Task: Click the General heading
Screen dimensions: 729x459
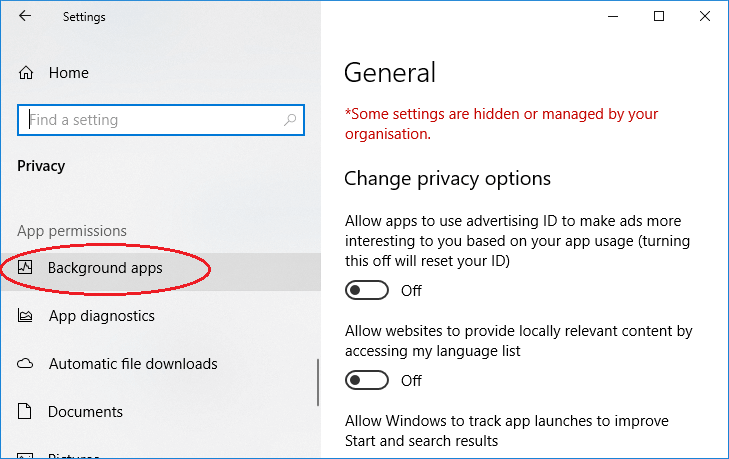Action: pos(390,73)
